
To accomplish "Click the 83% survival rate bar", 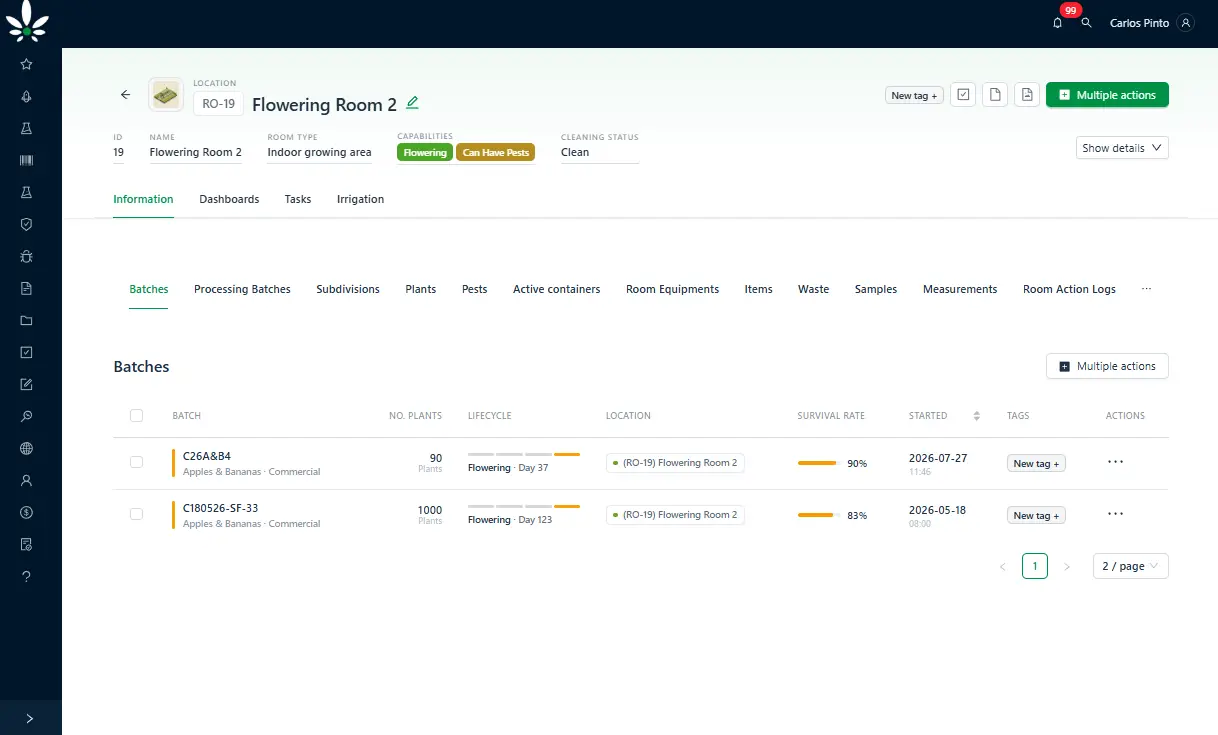I will (x=817, y=515).
